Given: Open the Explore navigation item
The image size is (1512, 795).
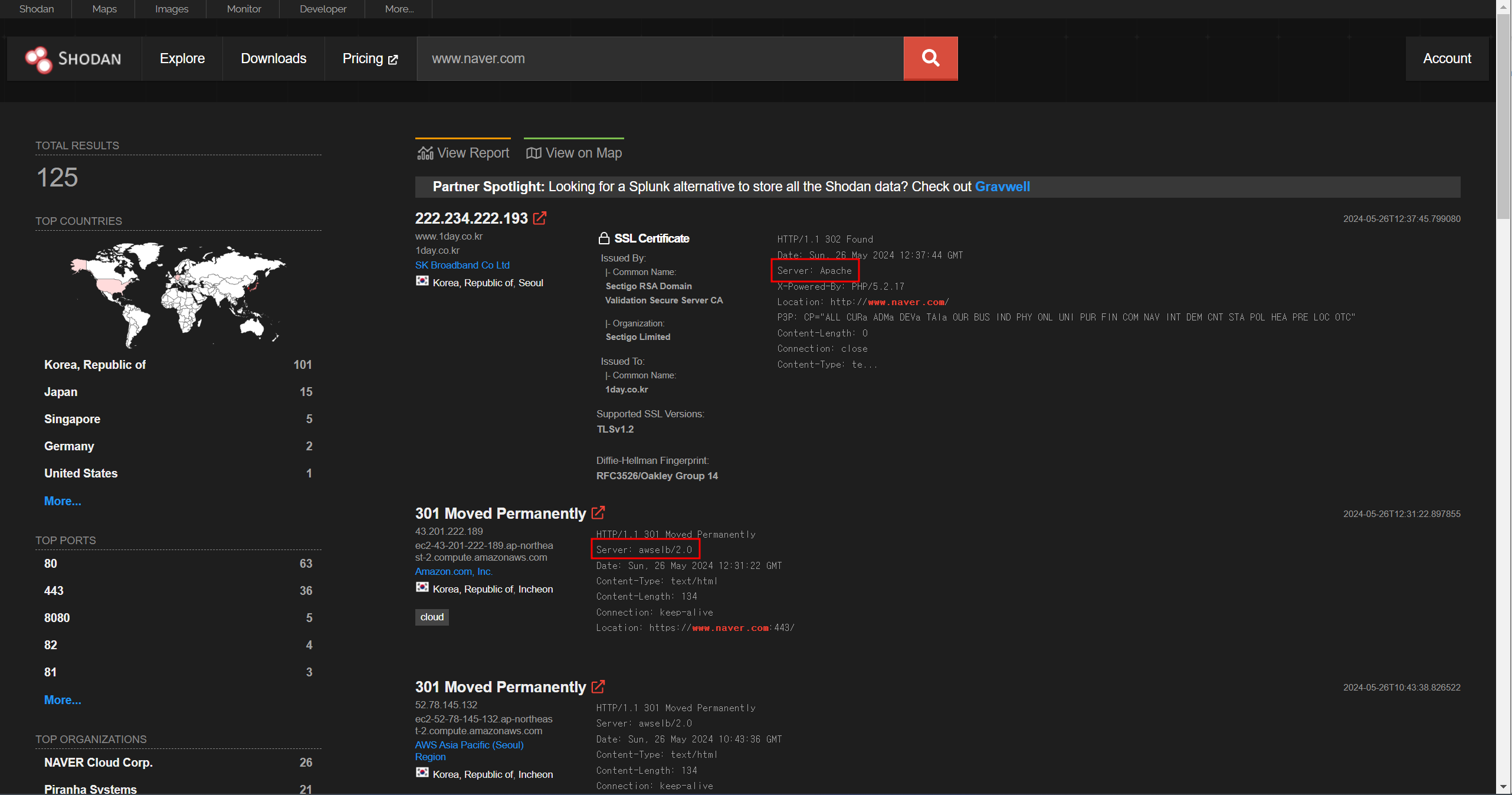Looking at the screenshot, I should coord(182,58).
